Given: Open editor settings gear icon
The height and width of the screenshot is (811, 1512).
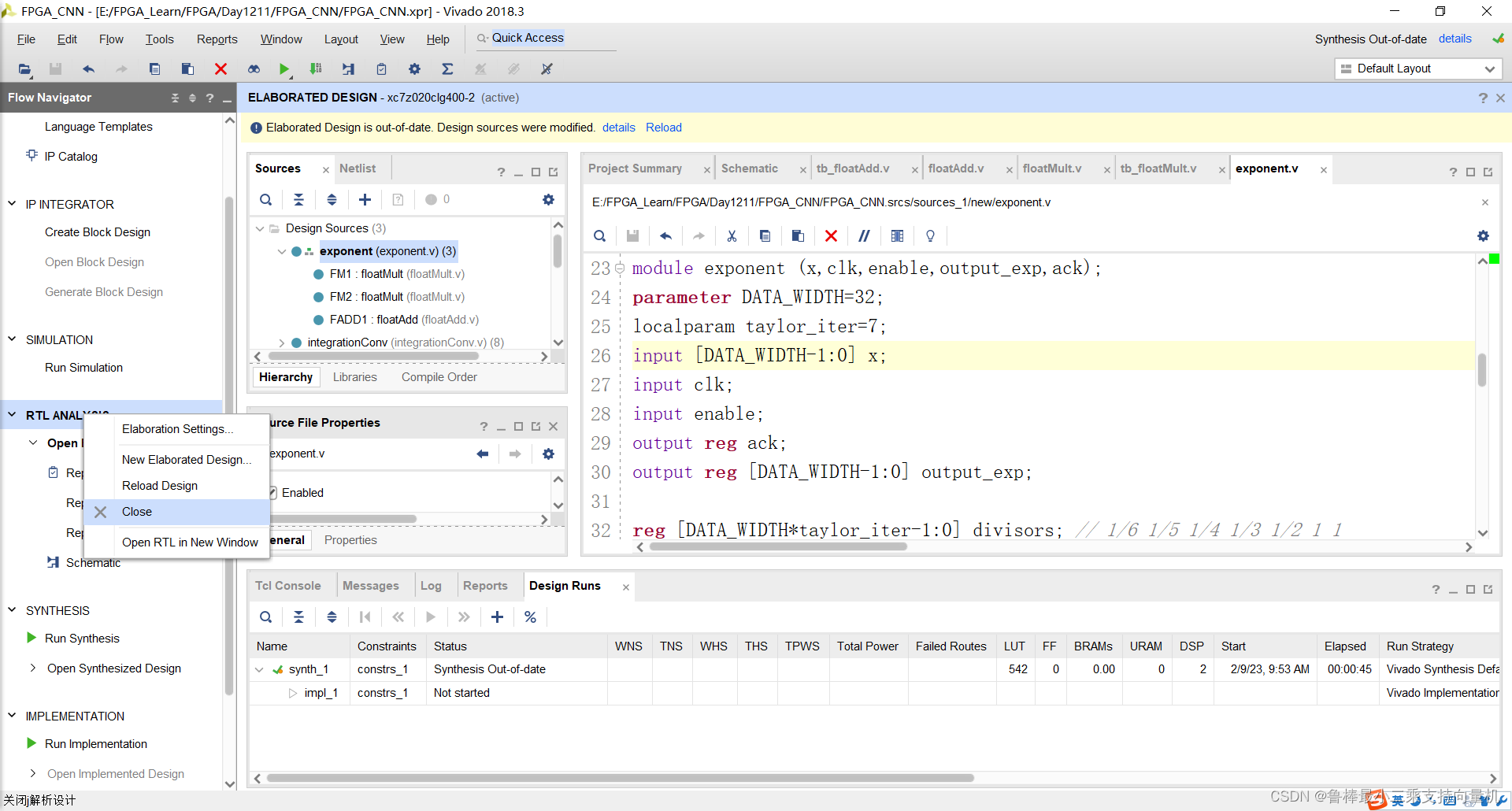Looking at the screenshot, I should pos(1483,236).
